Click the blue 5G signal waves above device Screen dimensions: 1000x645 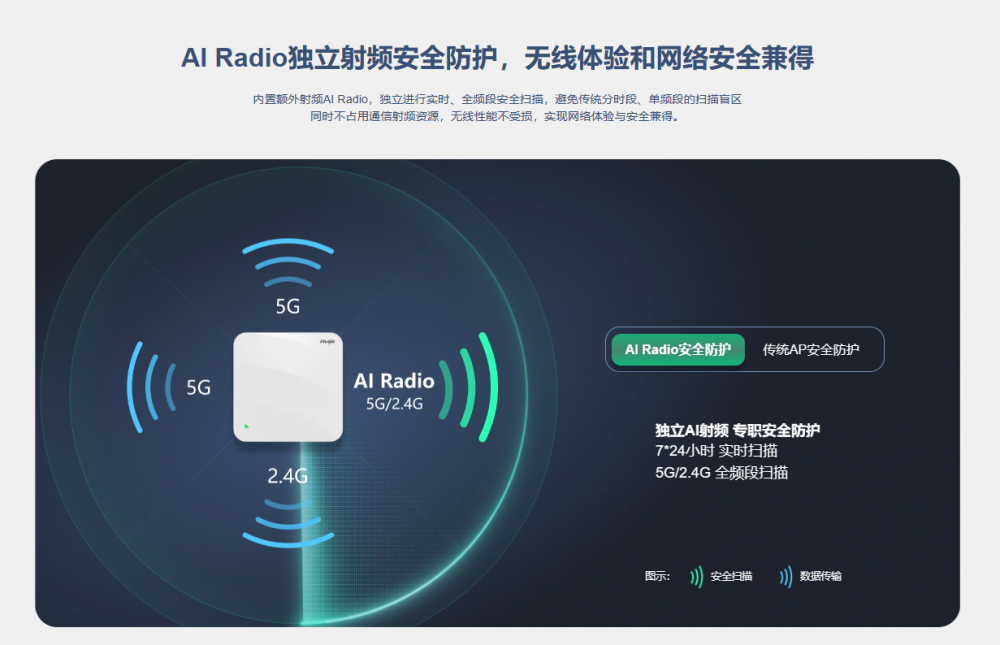pos(288,263)
